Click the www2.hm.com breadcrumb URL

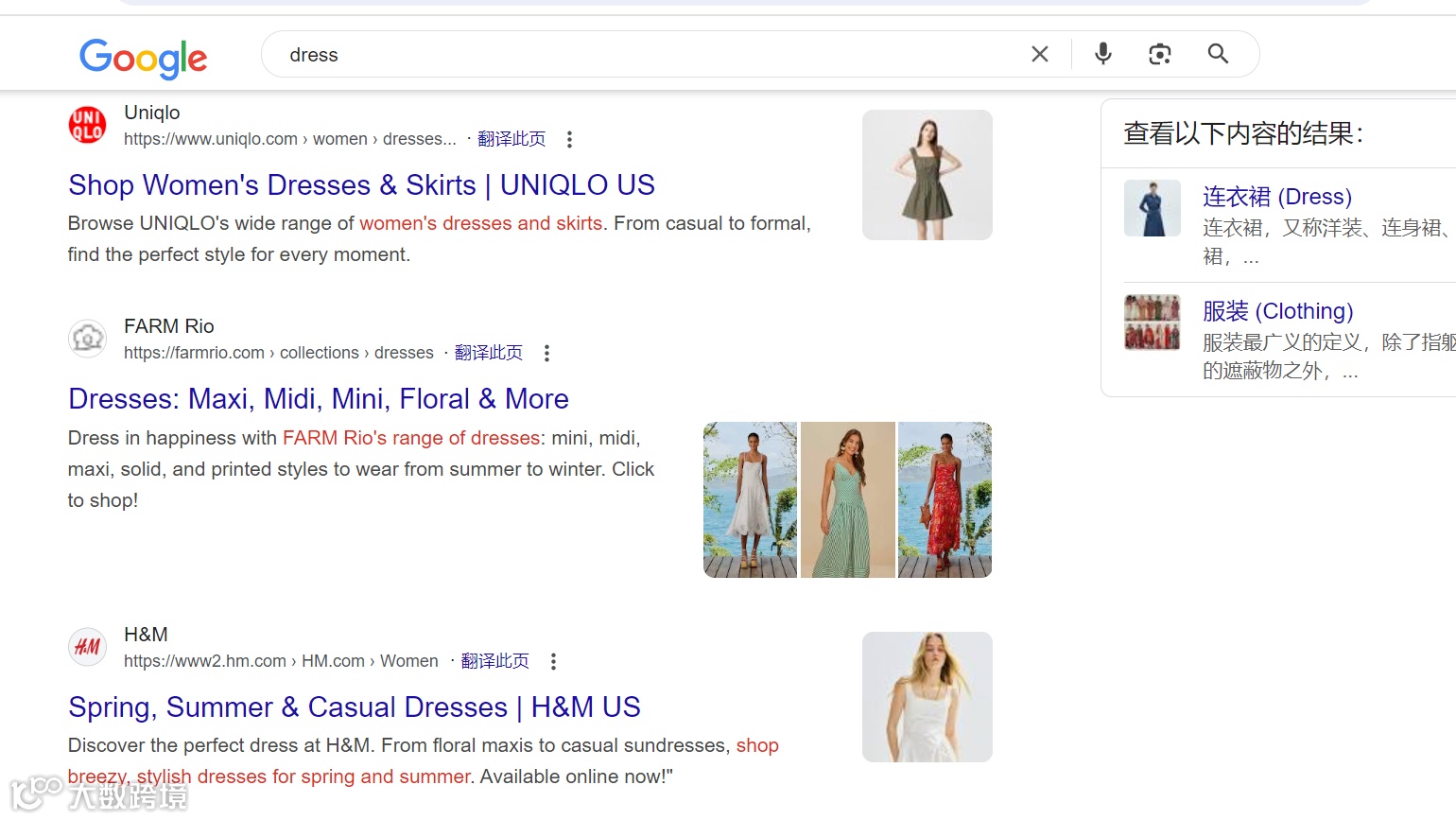(x=281, y=661)
